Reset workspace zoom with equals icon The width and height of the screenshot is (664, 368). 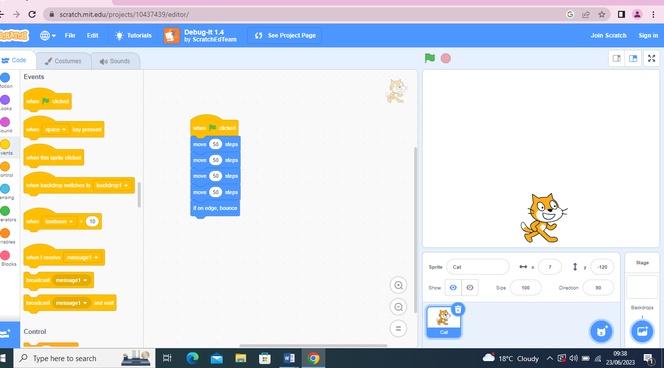pos(398,328)
